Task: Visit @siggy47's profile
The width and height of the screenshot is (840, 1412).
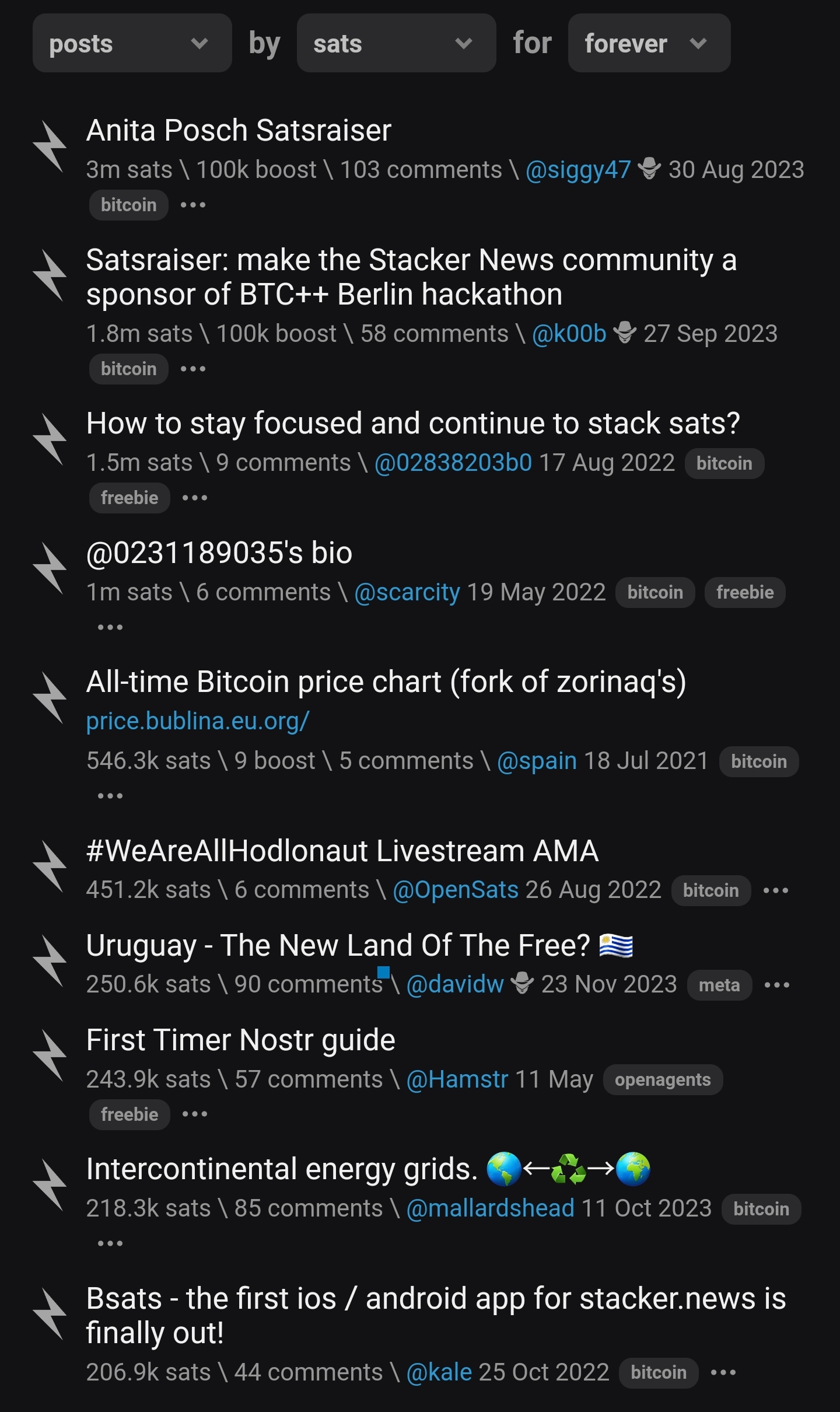Action: [x=578, y=170]
